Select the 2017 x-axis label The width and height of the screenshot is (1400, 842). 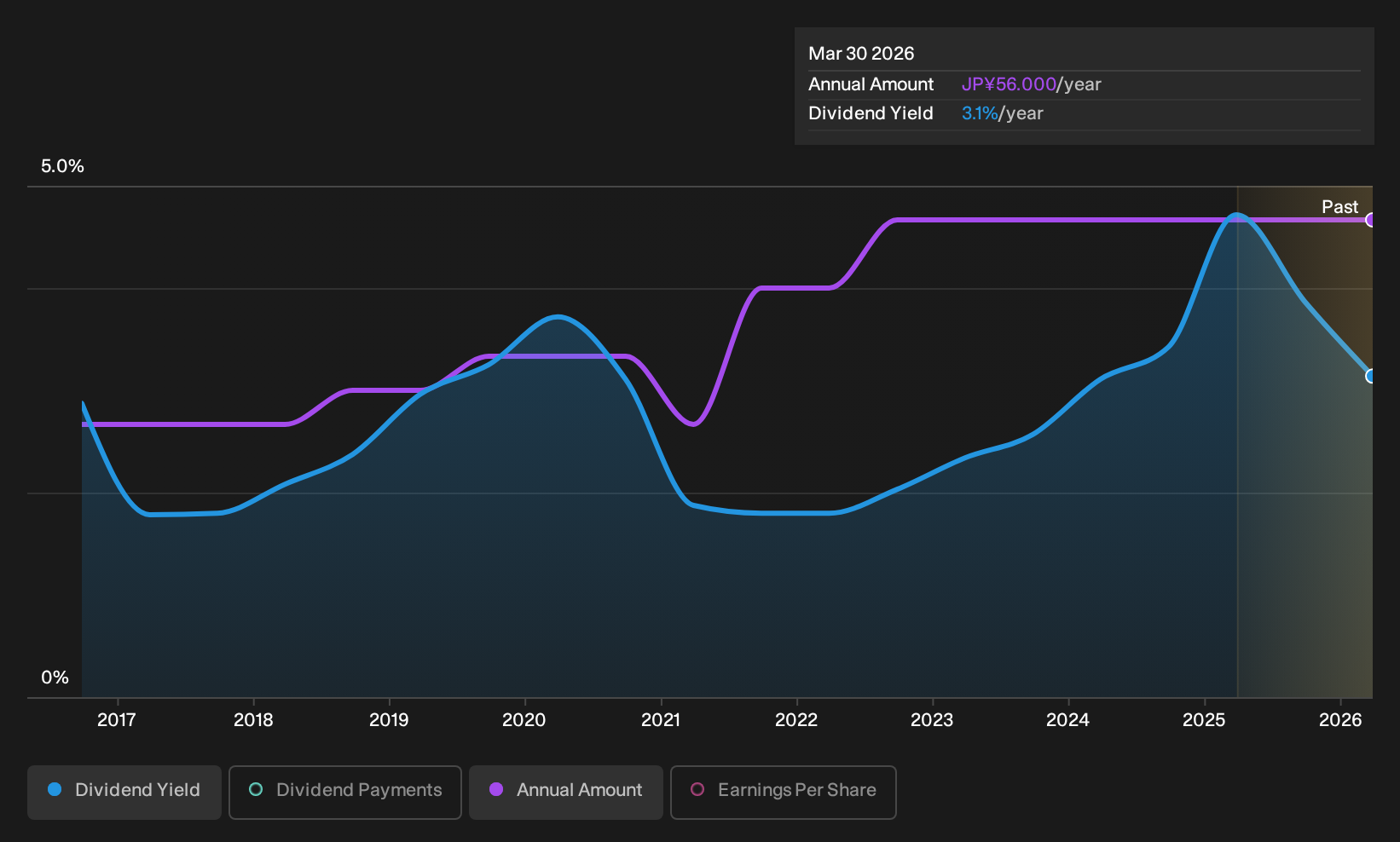(117, 720)
